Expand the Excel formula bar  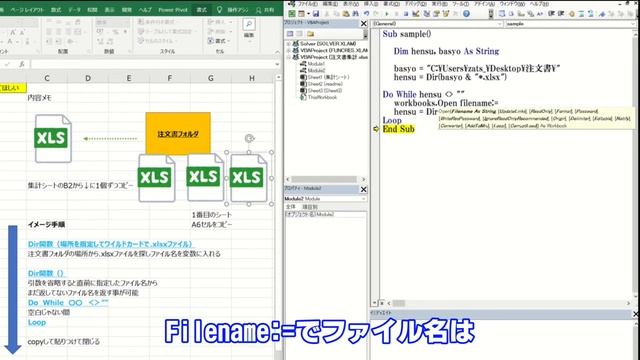click(x=278, y=64)
